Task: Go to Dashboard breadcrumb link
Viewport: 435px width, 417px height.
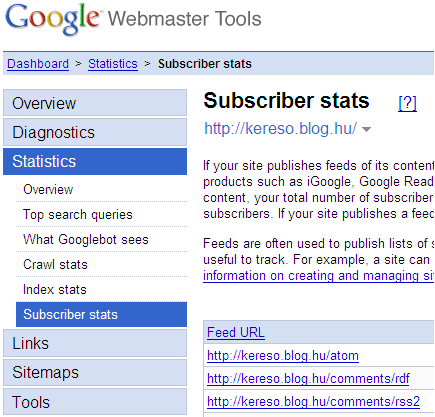Action: tap(38, 64)
